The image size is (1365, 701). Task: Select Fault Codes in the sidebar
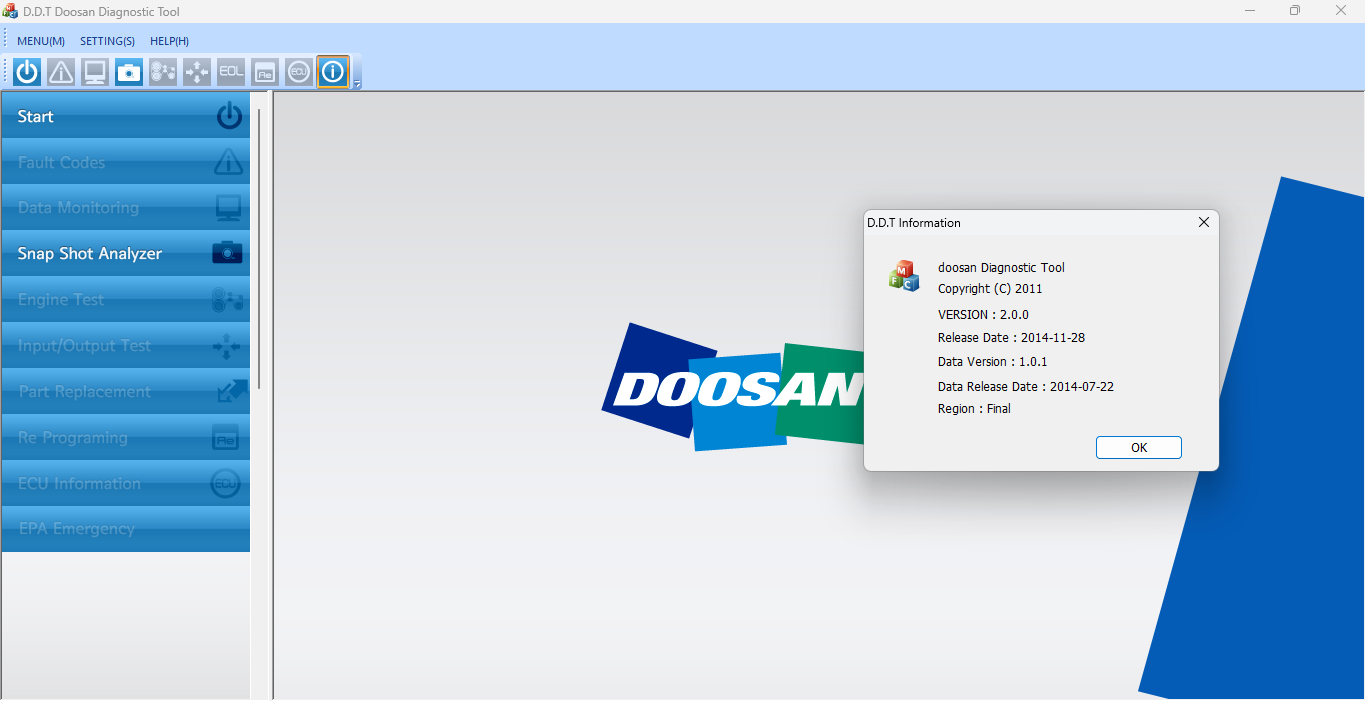click(x=126, y=162)
